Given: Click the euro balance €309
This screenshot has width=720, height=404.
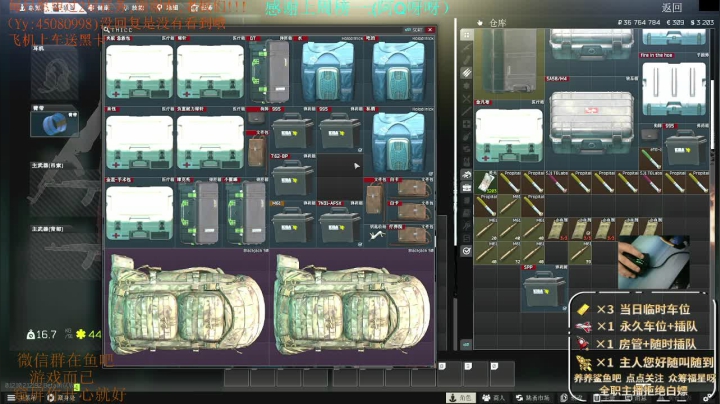Looking at the screenshot, I should [x=675, y=22].
